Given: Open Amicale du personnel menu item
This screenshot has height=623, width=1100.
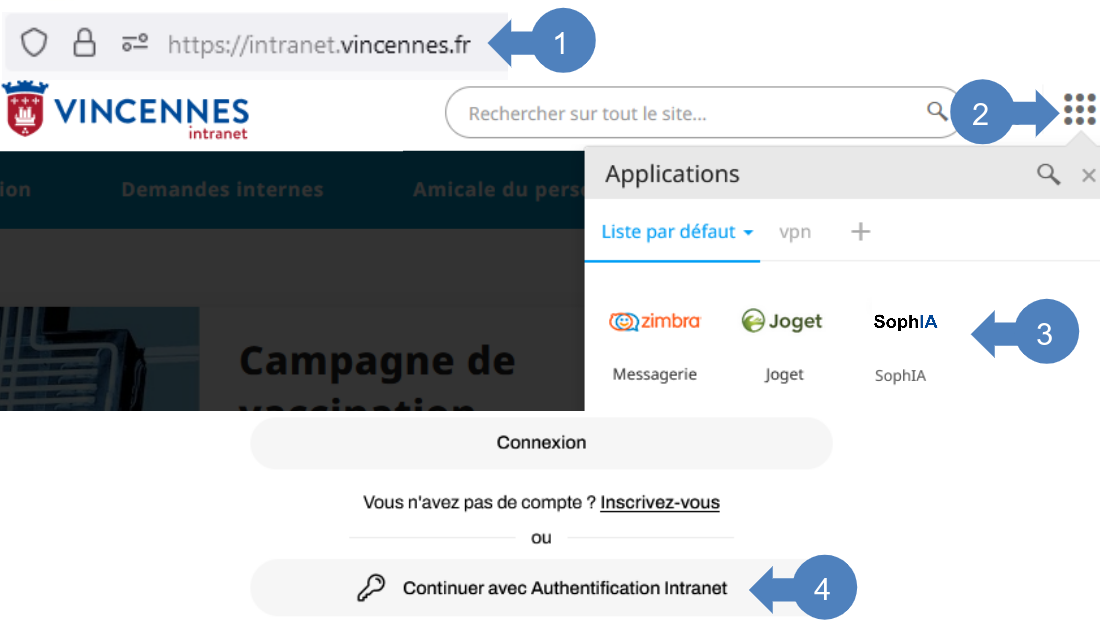Looking at the screenshot, I should coord(497,189).
